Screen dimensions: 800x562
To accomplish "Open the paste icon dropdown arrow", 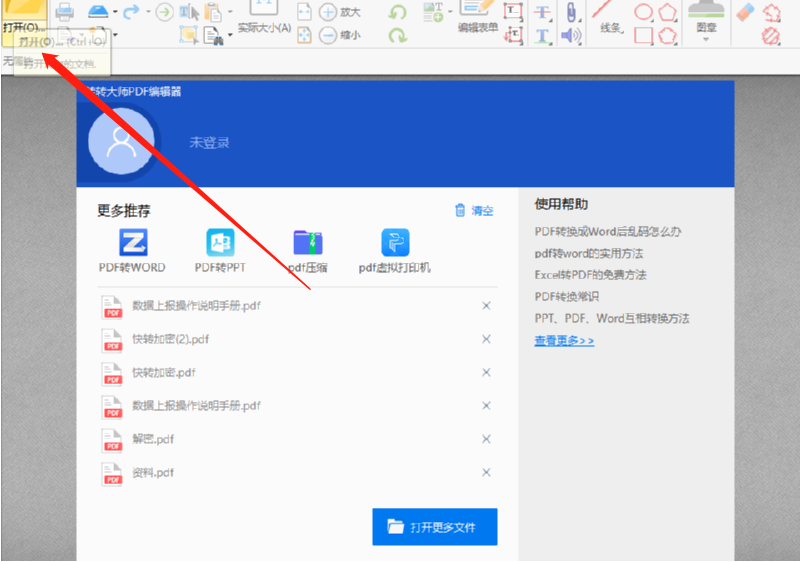I will pos(230,12).
